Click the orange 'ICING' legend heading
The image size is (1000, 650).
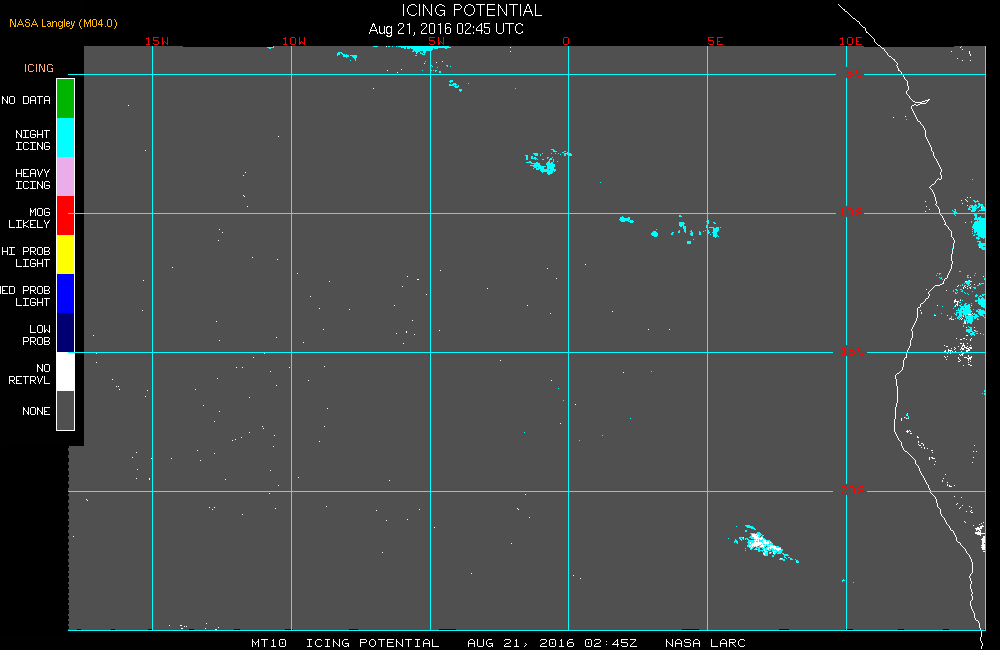point(39,68)
